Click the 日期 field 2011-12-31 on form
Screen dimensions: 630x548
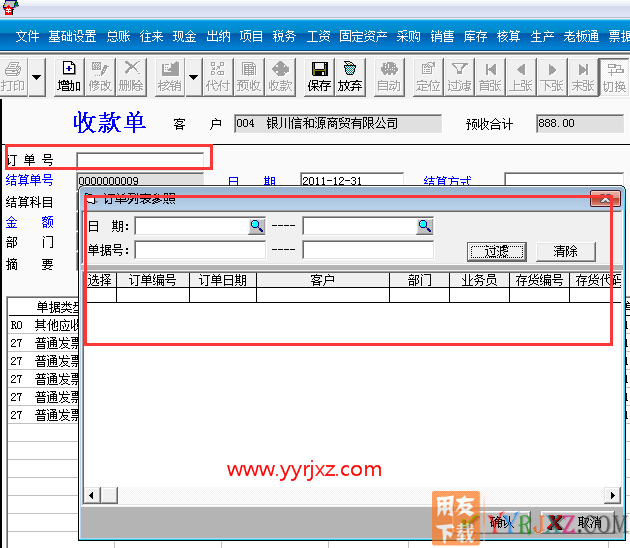(x=352, y=179)
